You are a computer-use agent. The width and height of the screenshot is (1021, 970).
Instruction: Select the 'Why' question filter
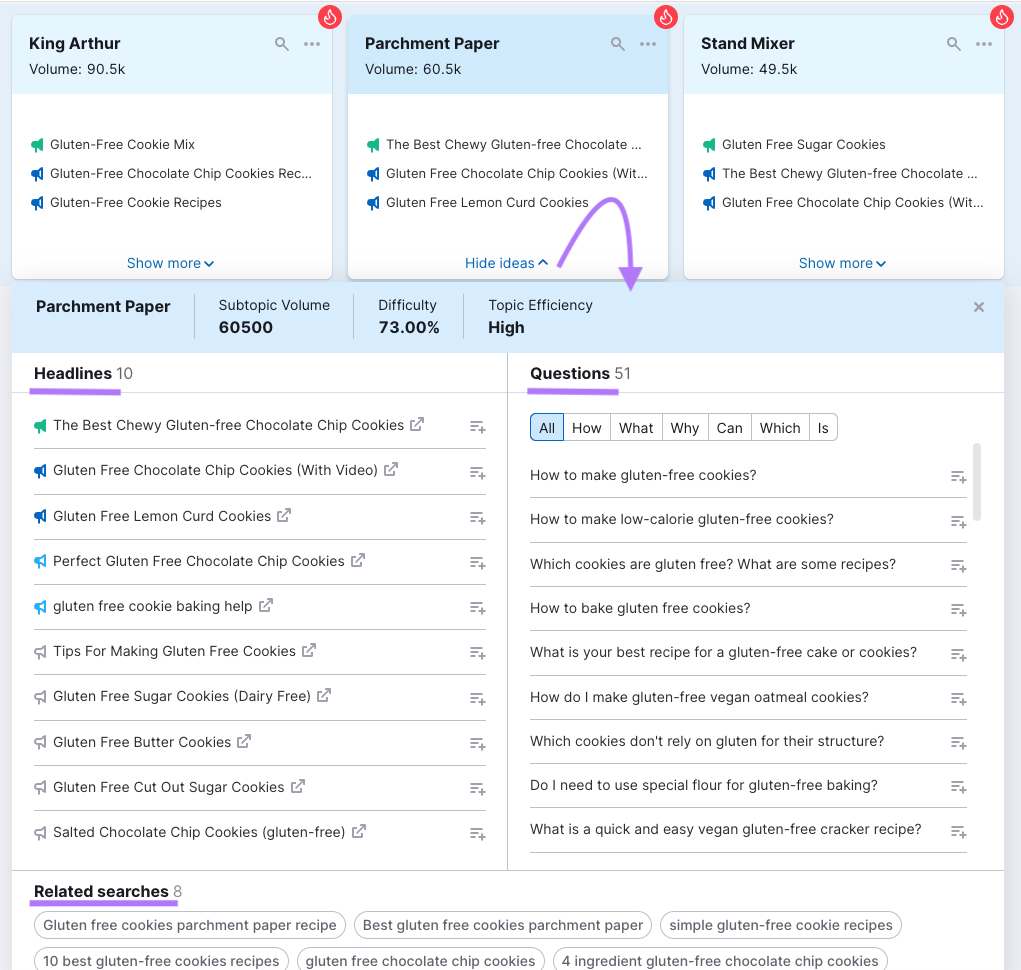pos(684,426)
